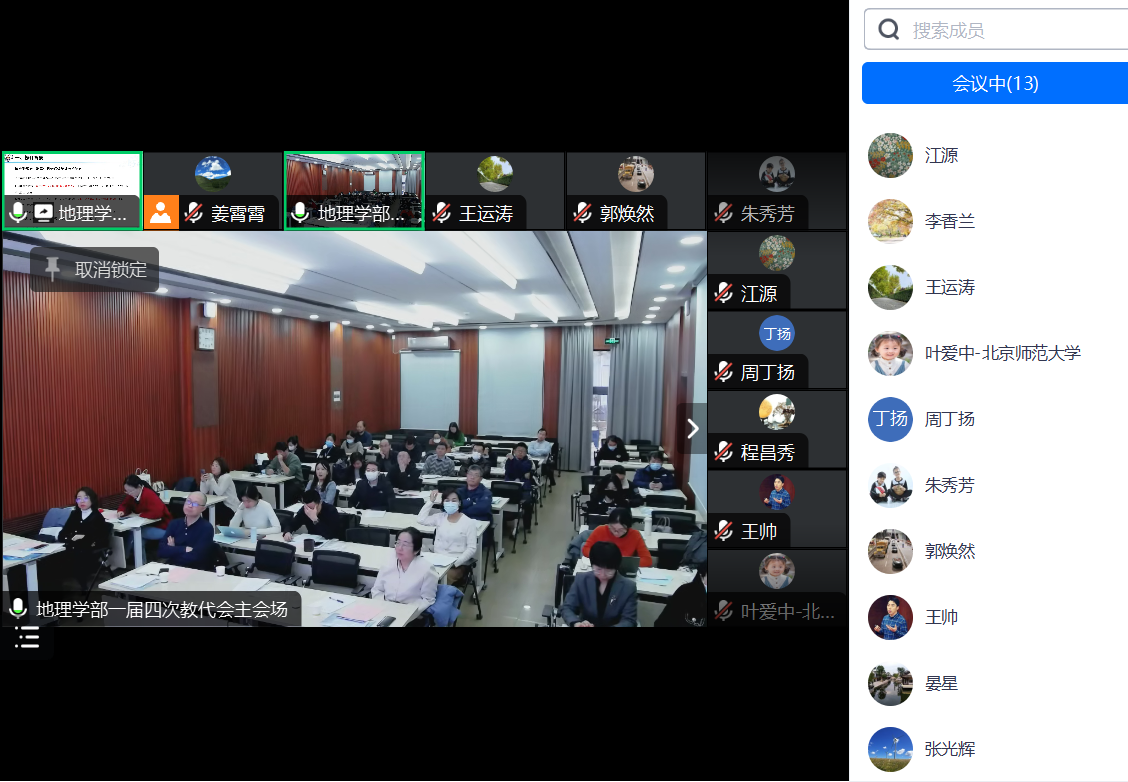Screen dimensions: 1128x782
Task: Click 张光辉's avatar in member list
Action: point(890,749)
